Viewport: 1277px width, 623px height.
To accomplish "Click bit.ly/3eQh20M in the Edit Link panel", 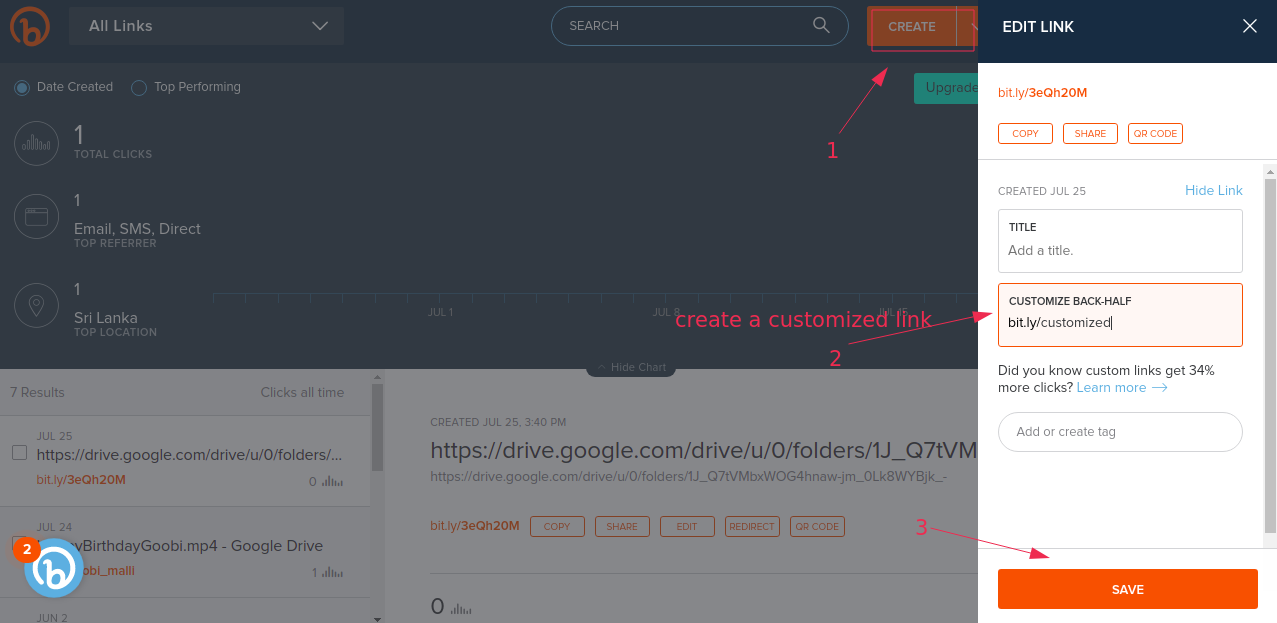I will [1042, 93].
